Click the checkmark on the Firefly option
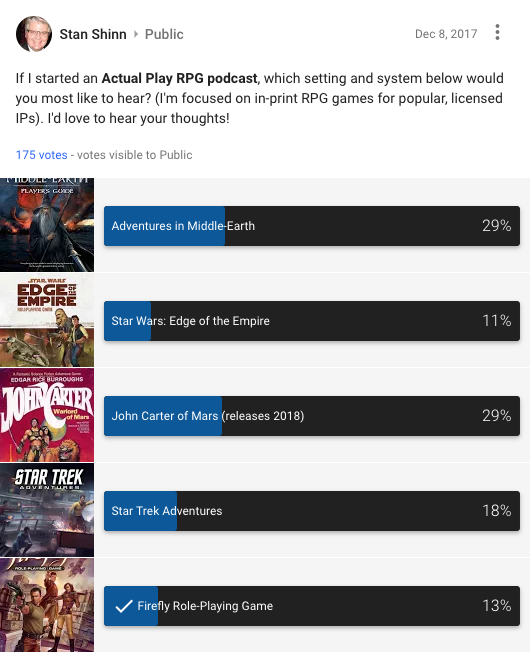This screenshot has height=652, width=530. (123, 606)
